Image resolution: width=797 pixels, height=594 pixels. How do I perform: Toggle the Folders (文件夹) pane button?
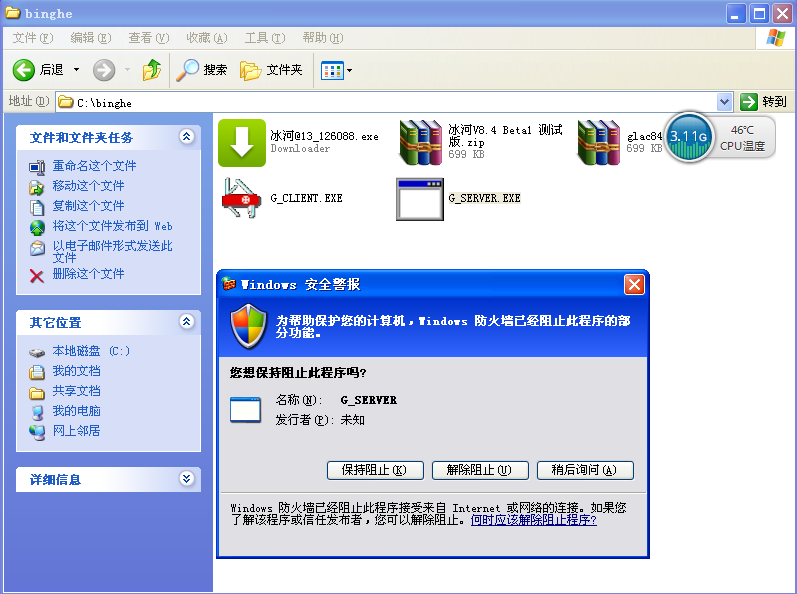[x=271, y=70]
